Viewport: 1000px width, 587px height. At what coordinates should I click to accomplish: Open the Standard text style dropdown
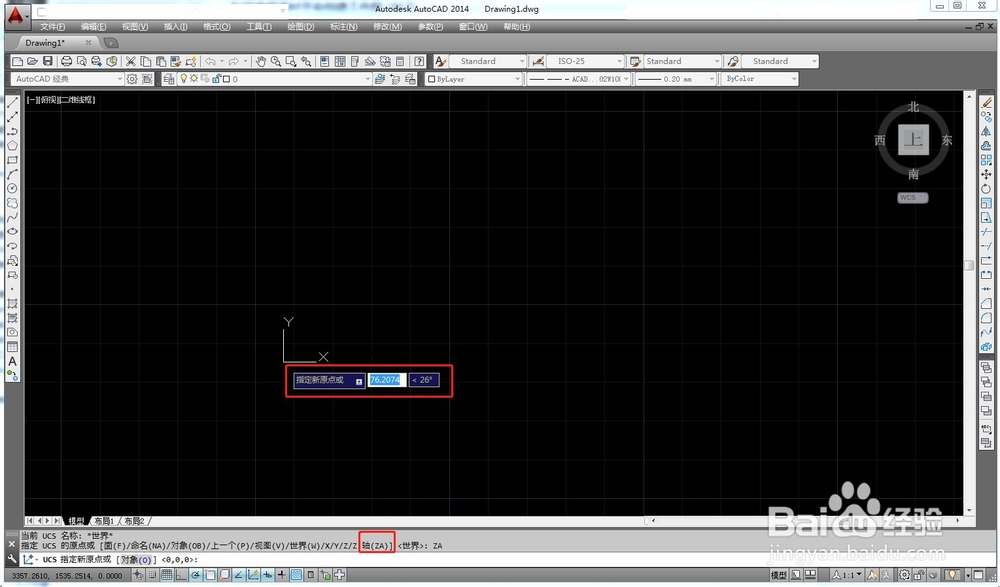489,61
